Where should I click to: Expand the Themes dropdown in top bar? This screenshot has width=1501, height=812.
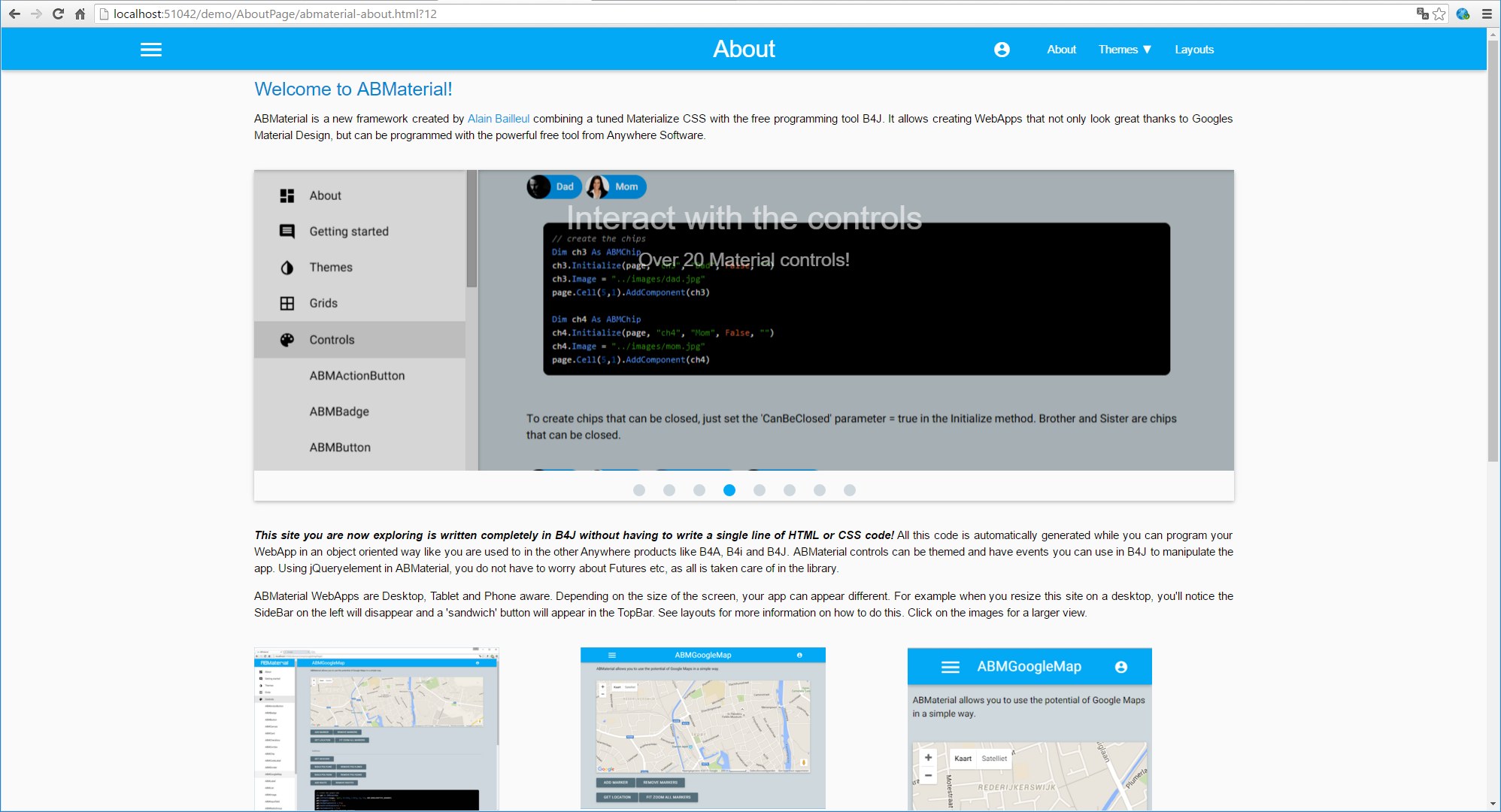tap(1124, 50)
